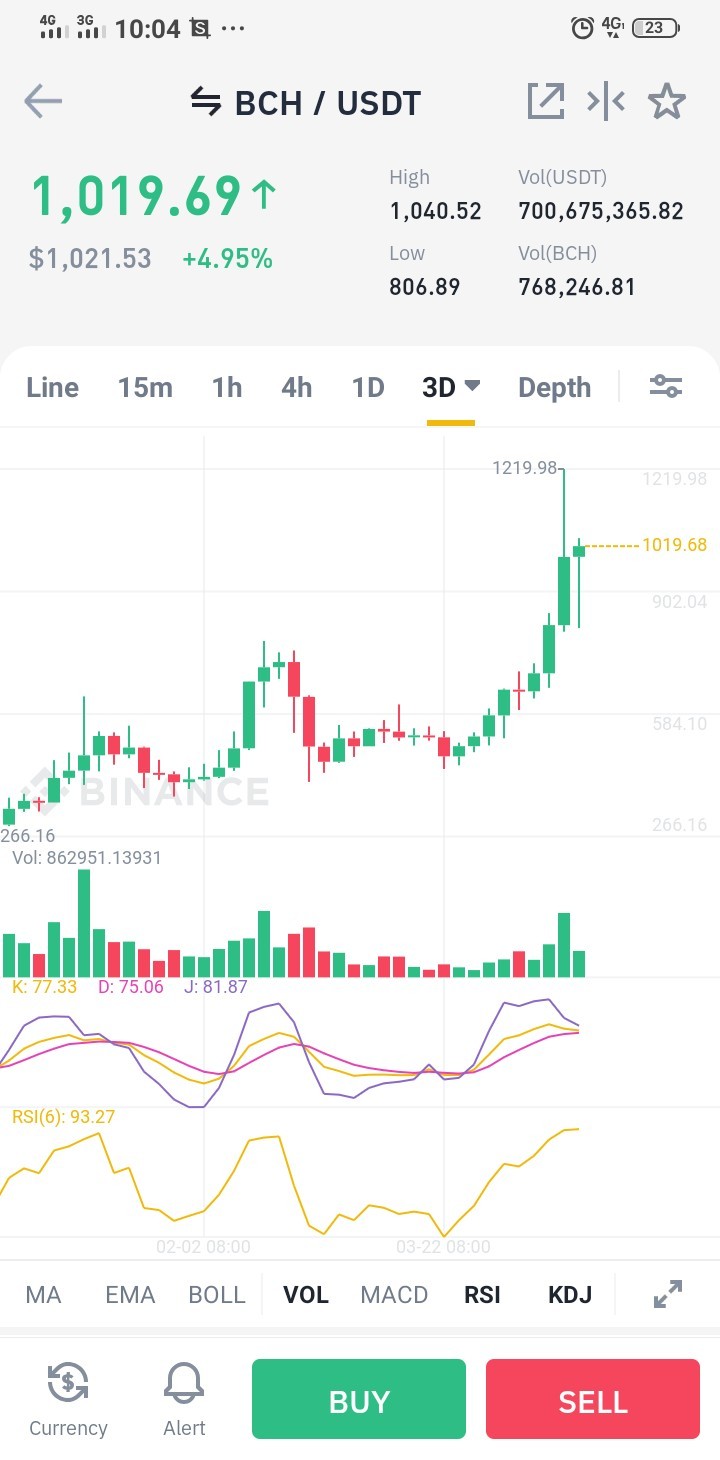Toggle the VOL indicator

click(x=306, y=1295)
